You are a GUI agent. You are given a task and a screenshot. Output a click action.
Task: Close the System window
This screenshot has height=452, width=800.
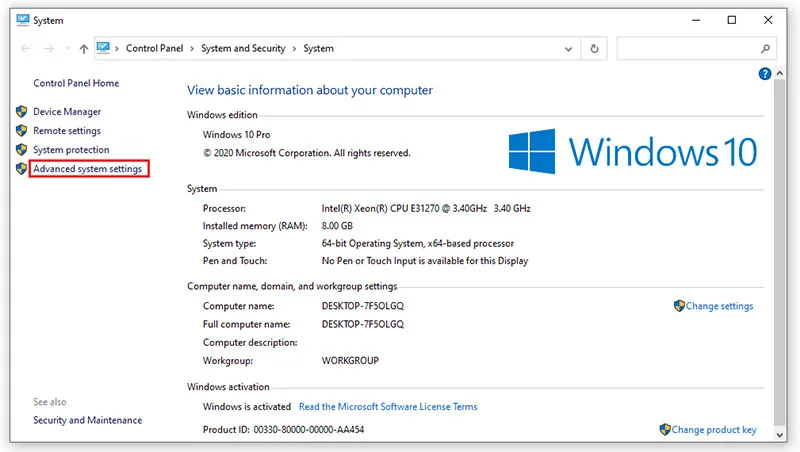click(x=768, y=20)
